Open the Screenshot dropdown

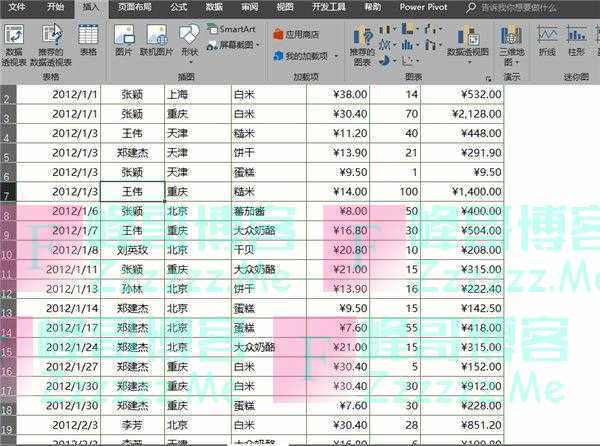click(x=236, y=45)
